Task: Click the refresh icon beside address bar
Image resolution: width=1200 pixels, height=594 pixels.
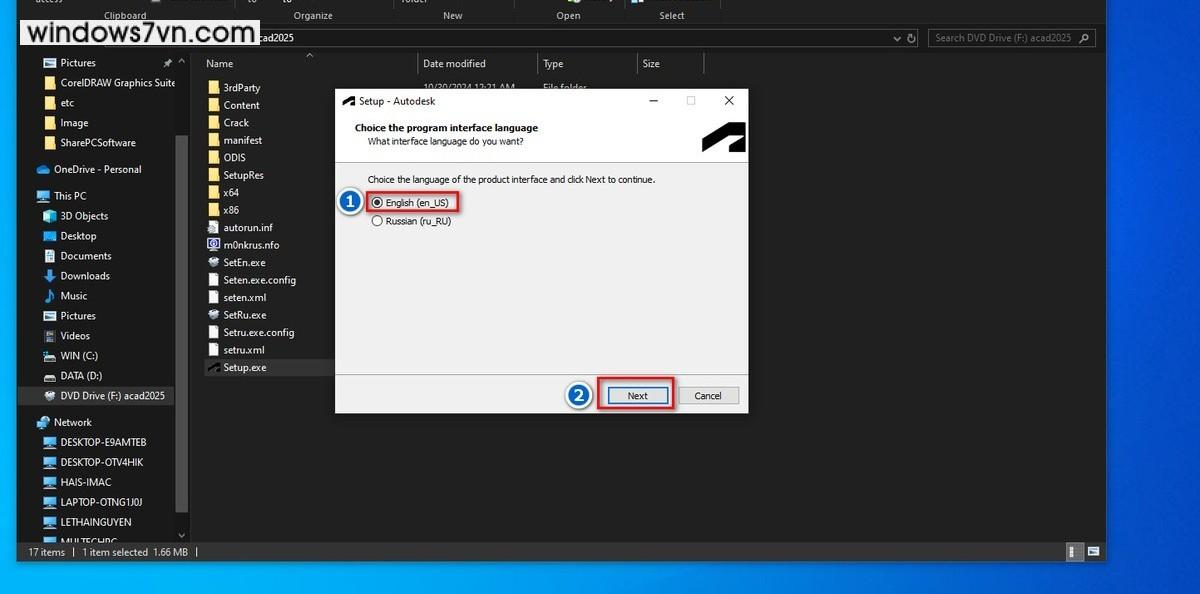Action: [x=911, y=38]
